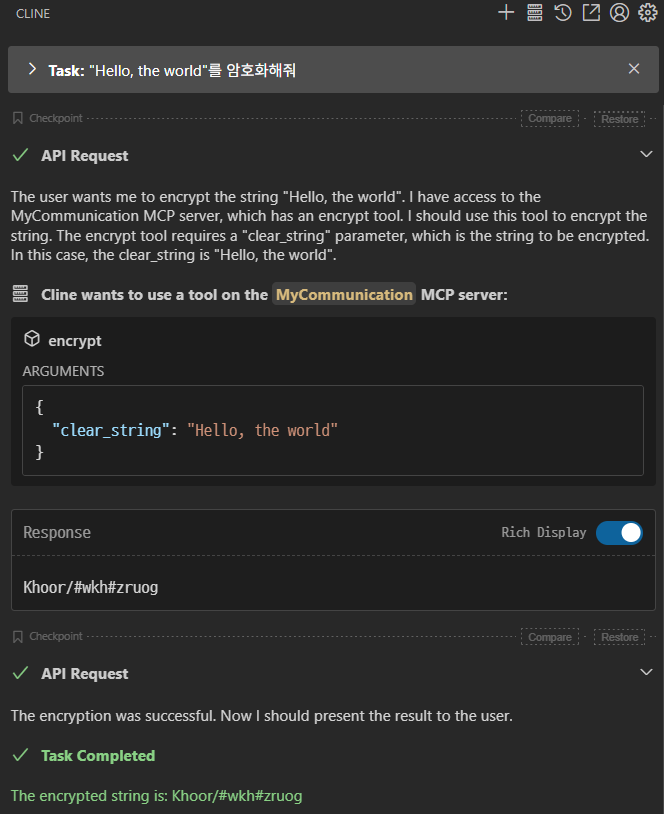
Task: Open MCP servers icon in header
Action: (535, 12)
